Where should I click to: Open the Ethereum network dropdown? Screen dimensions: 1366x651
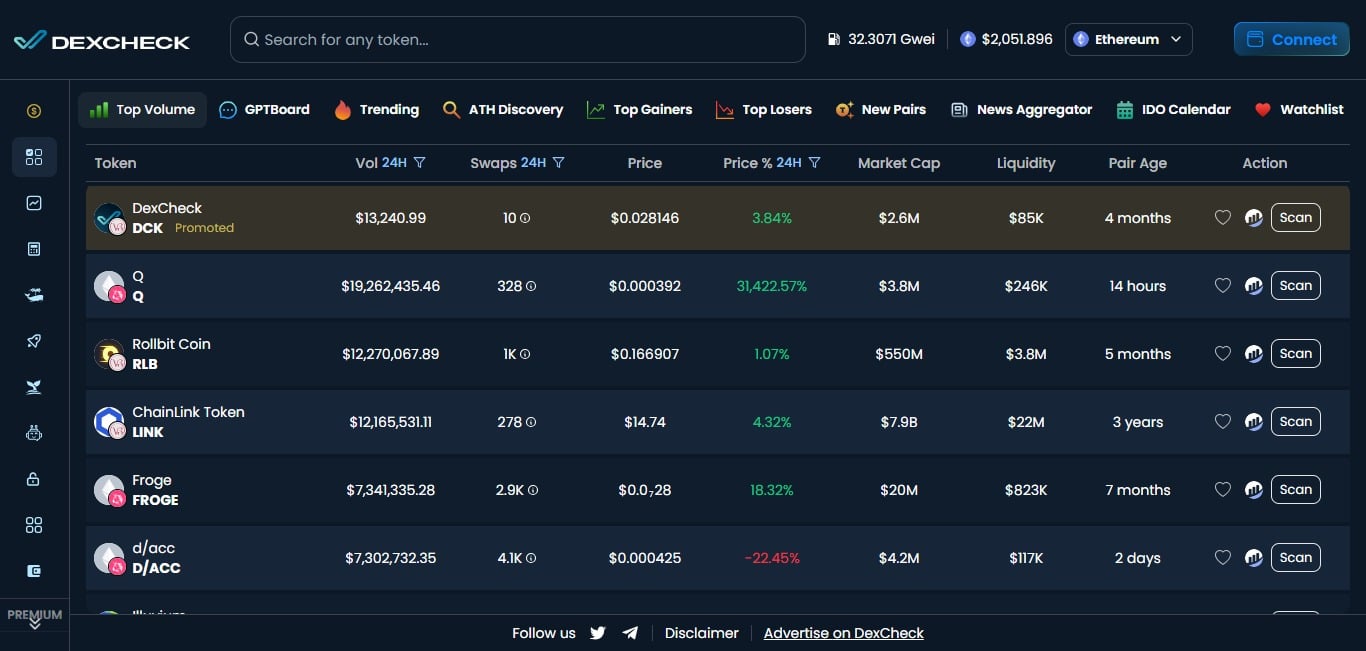pos(1128,40)
